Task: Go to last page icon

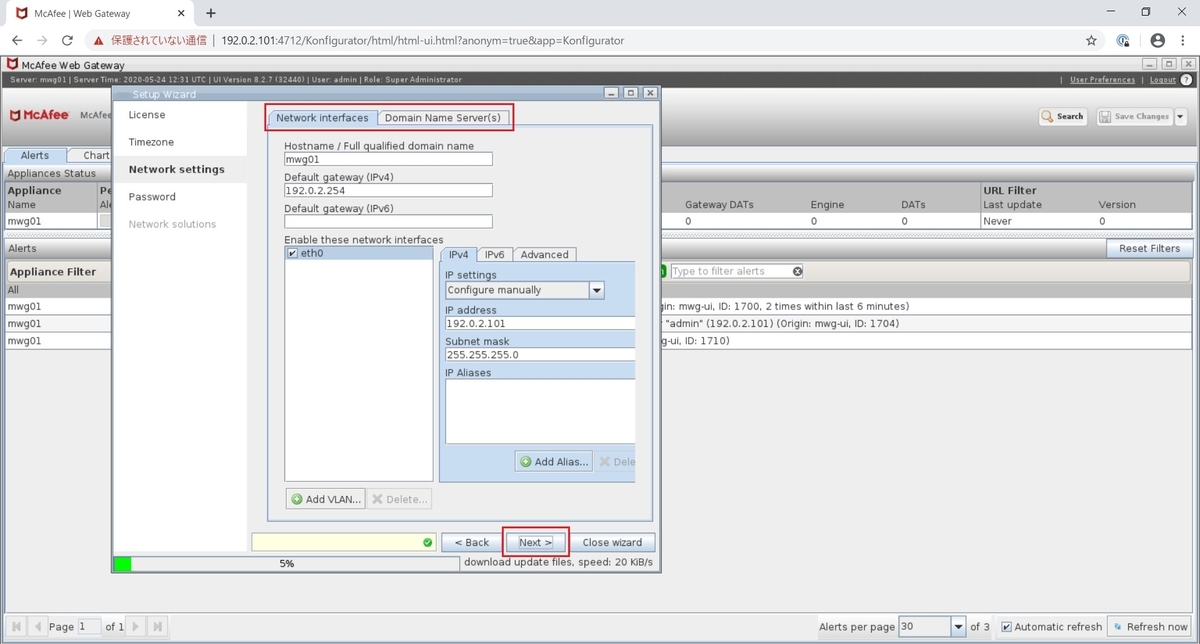Action: tap(158, 627)
